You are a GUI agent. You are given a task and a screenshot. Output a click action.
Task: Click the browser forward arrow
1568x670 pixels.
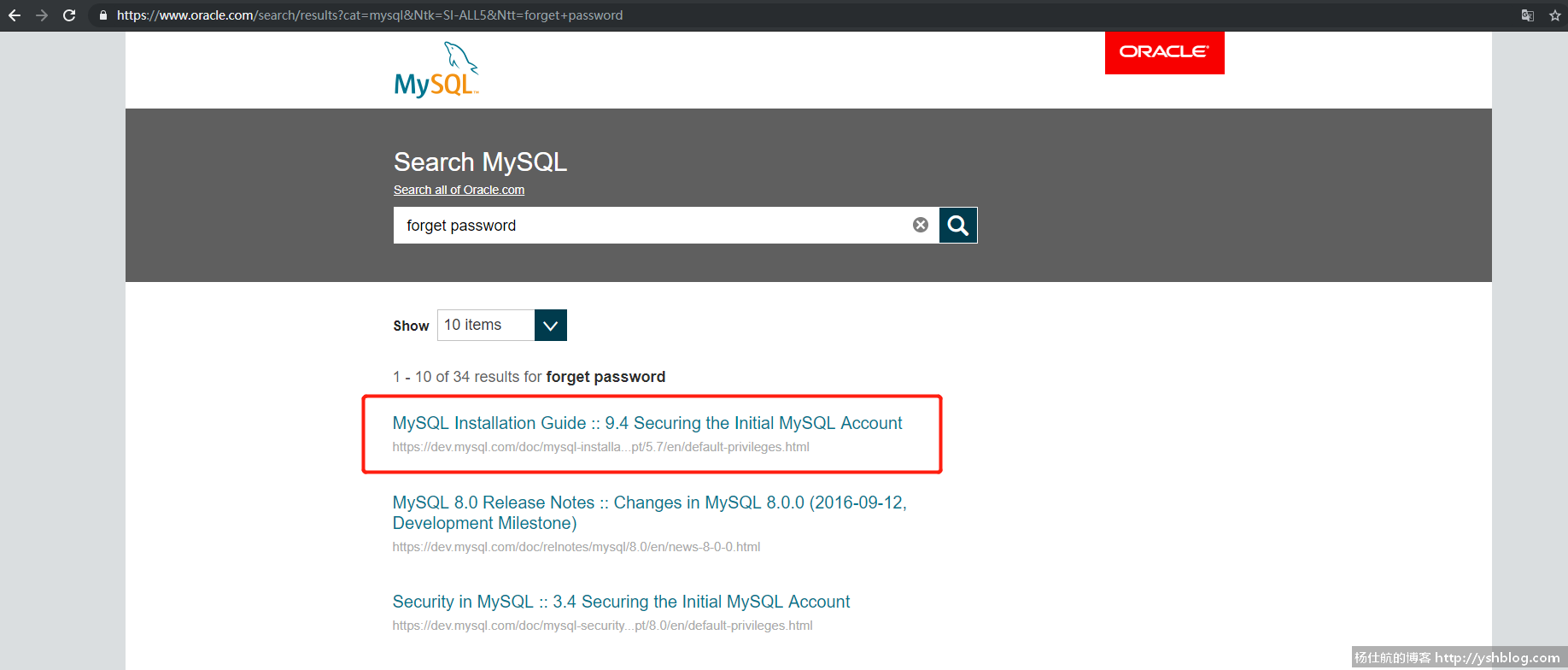point(42,15)
